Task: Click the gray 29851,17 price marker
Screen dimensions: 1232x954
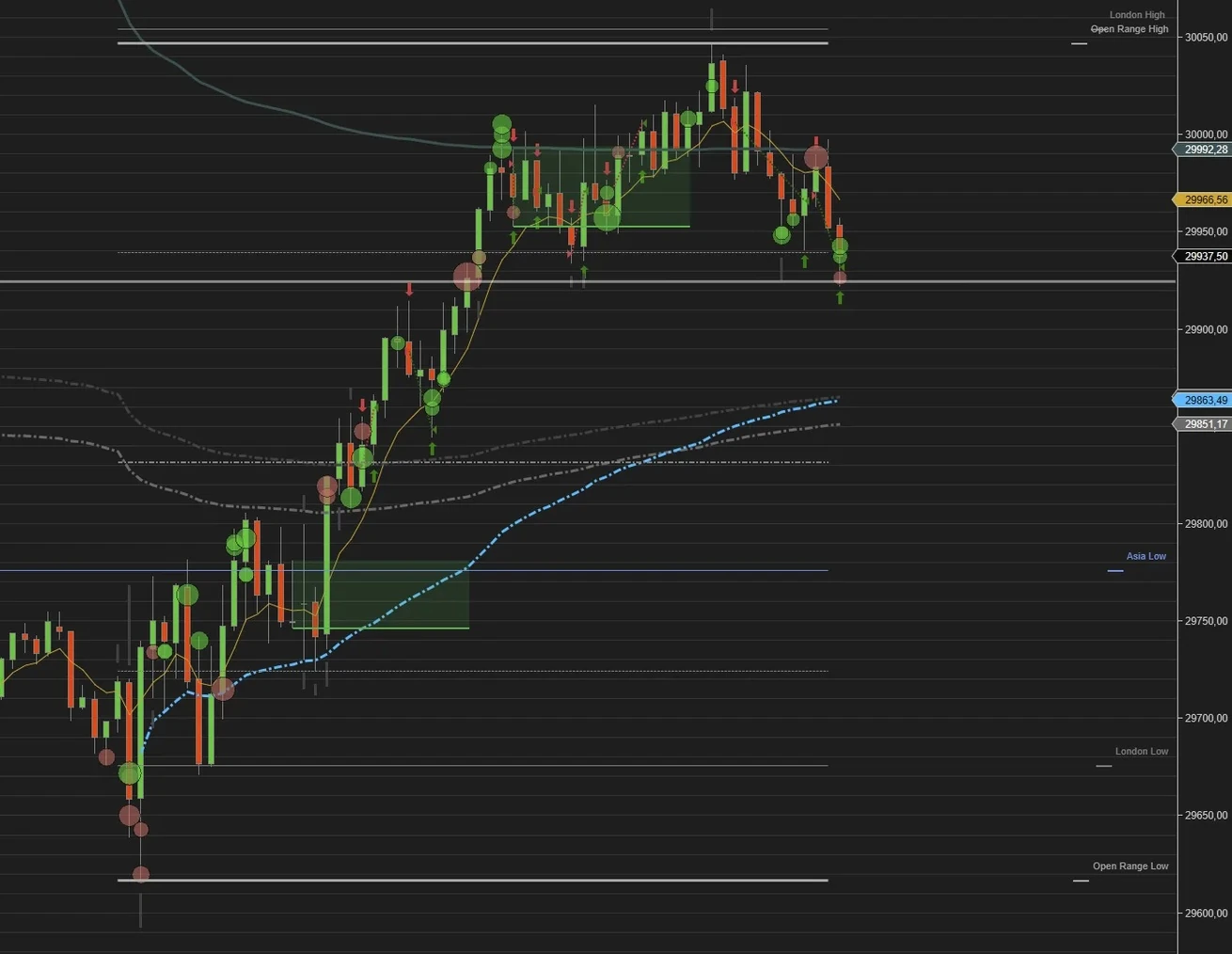Action: click(1202, 424)
